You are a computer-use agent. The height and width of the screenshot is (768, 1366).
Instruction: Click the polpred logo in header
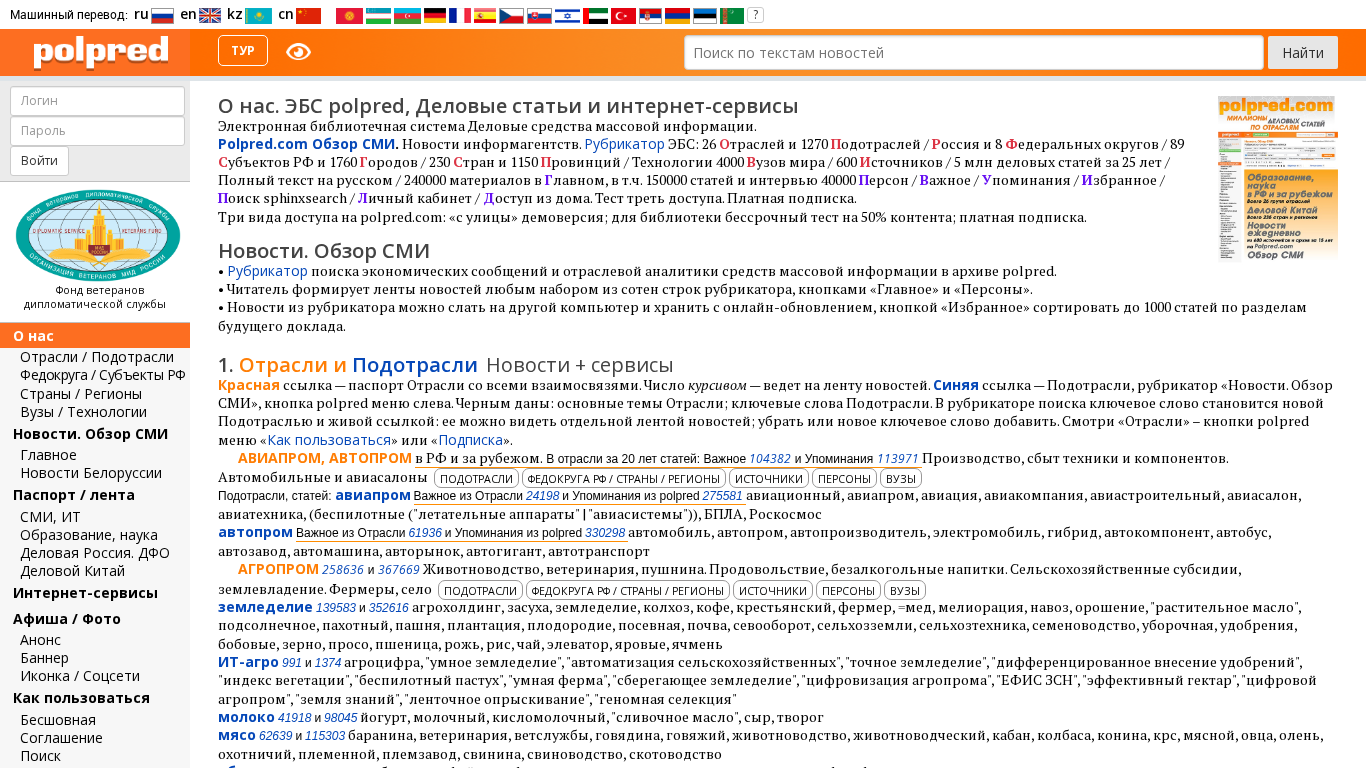point(100,52)
